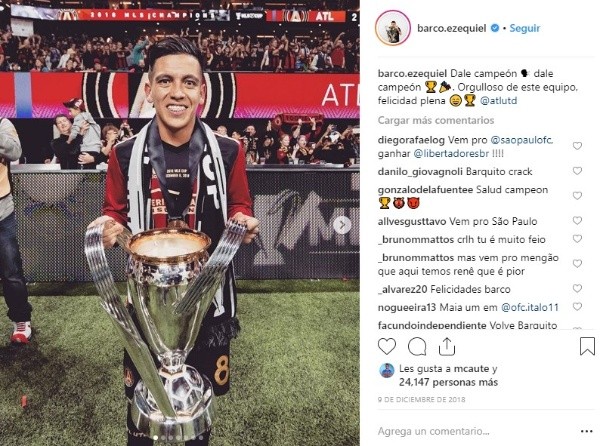Expand Cargar más comentarios

[x=436, y=120]
